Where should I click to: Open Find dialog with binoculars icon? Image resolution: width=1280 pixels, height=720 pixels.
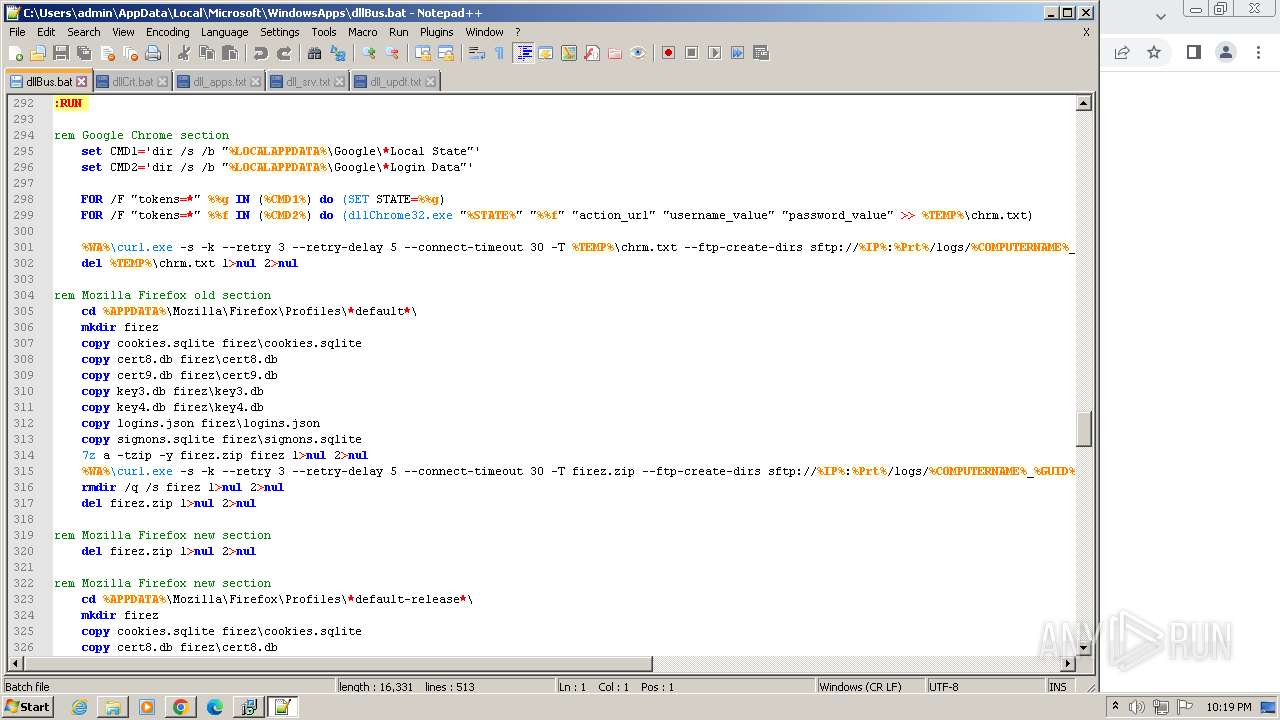pyautogui.click(x=315, y=53)
